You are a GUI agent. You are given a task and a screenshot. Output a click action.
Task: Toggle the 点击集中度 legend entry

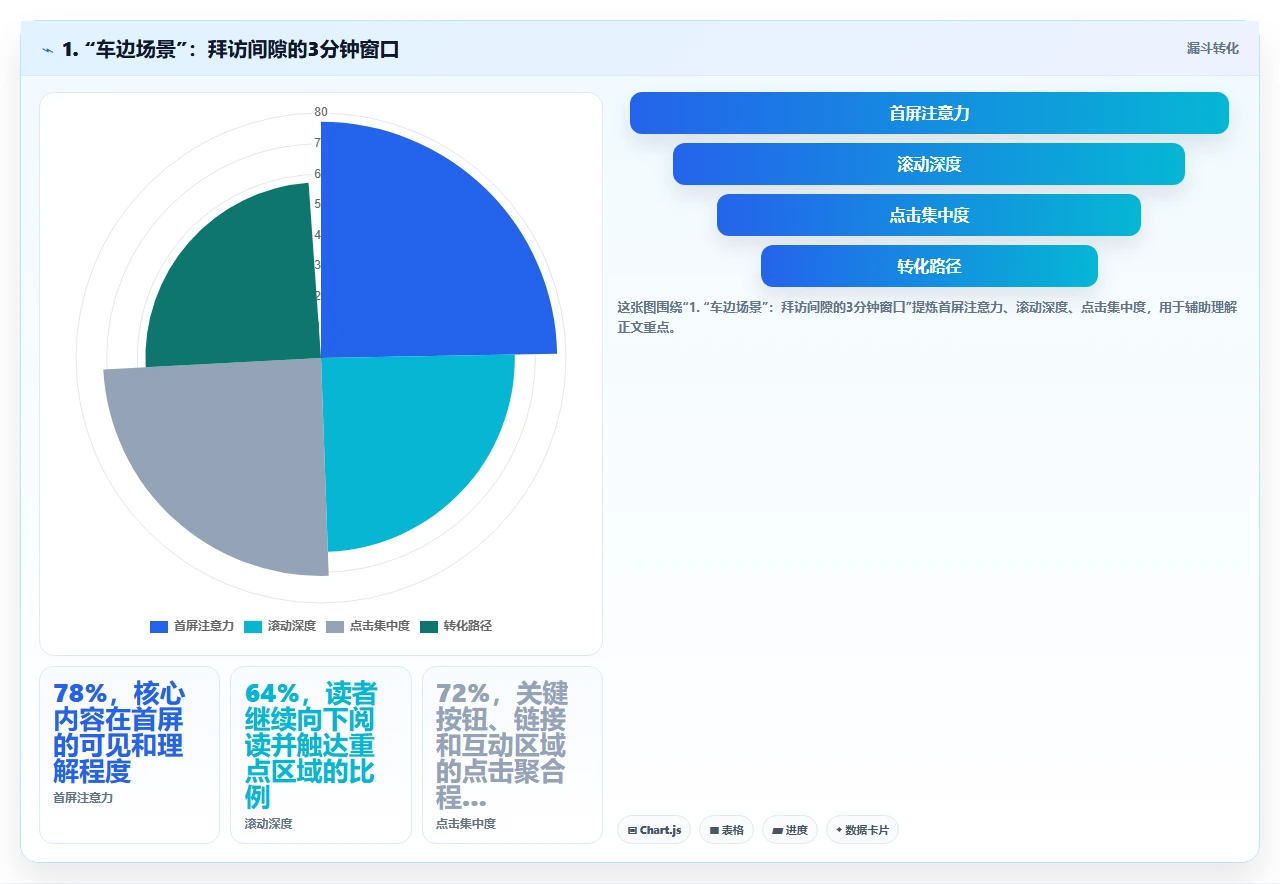tap(368, 626)
